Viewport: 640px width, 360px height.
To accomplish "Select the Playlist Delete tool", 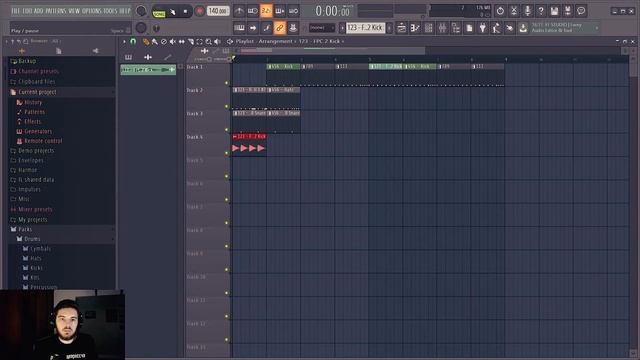I will [x=164, y=41].
